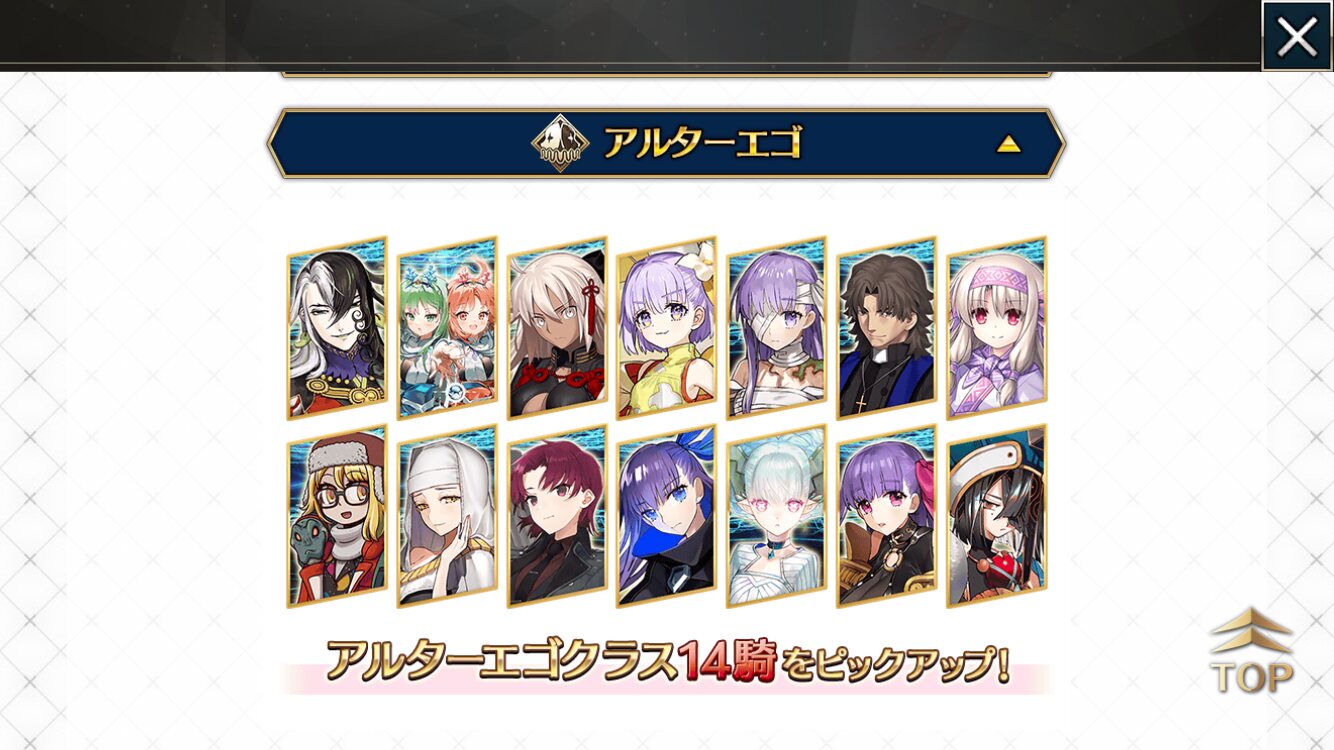Open the bandaged purple-haired servant card
Viewport: 1334px width, 750px height.
click(x=777, y=329)
